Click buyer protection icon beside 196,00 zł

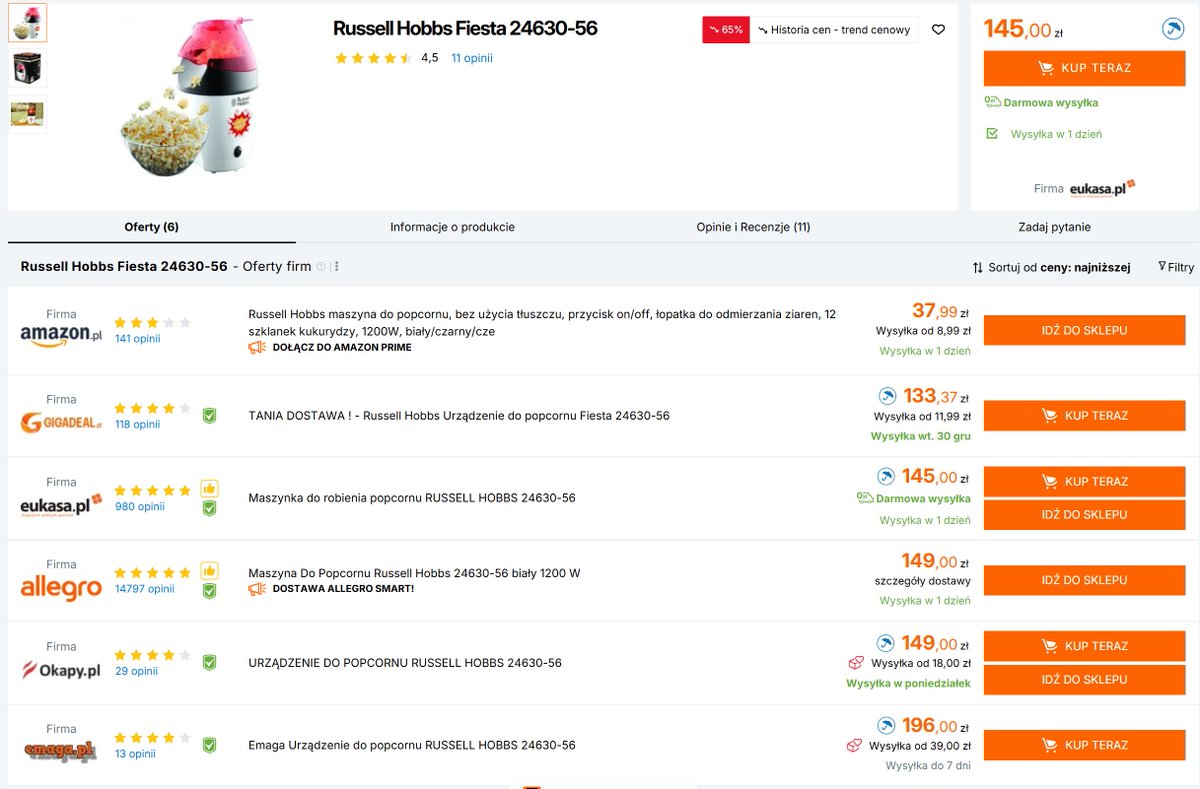(x=887, y=726)
